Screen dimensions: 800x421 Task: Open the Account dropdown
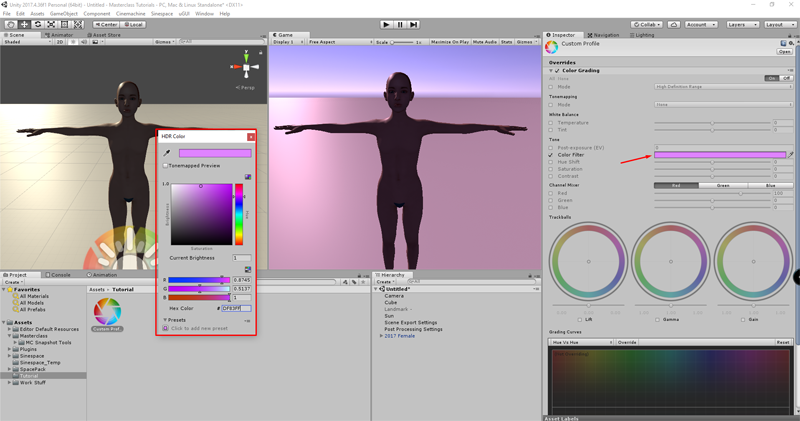tap(701, 24)
